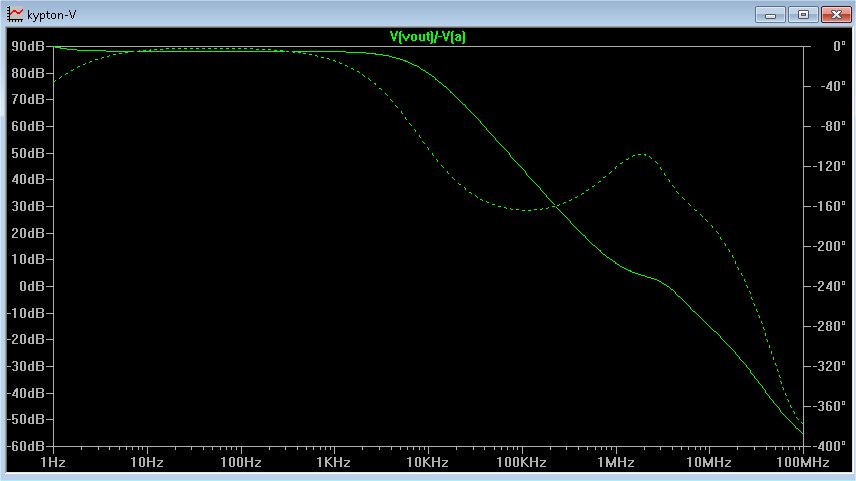Click the -40° phase axis label

tap(833, 86)
